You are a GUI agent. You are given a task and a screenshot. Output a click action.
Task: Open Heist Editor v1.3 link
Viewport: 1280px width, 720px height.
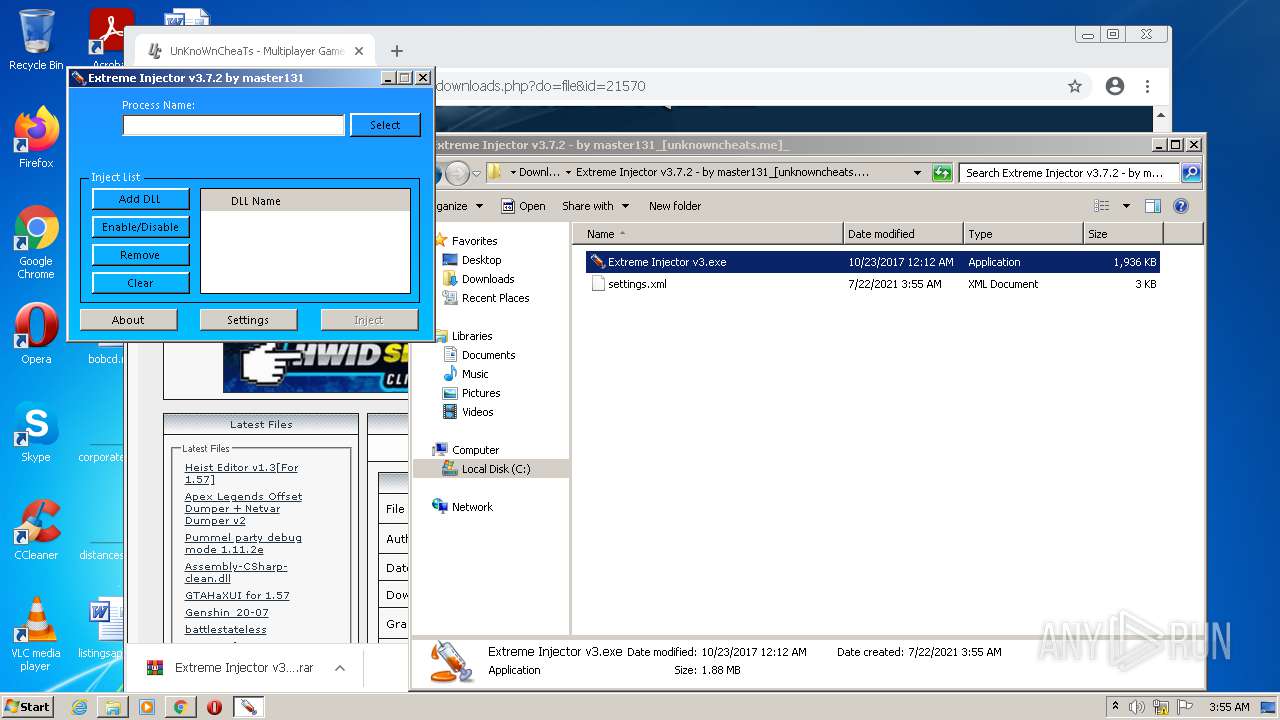[241, 473]
